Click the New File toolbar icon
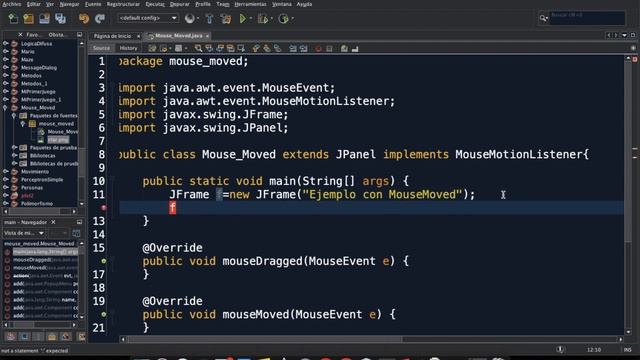640x360 pixels. (x=13, y=18)
